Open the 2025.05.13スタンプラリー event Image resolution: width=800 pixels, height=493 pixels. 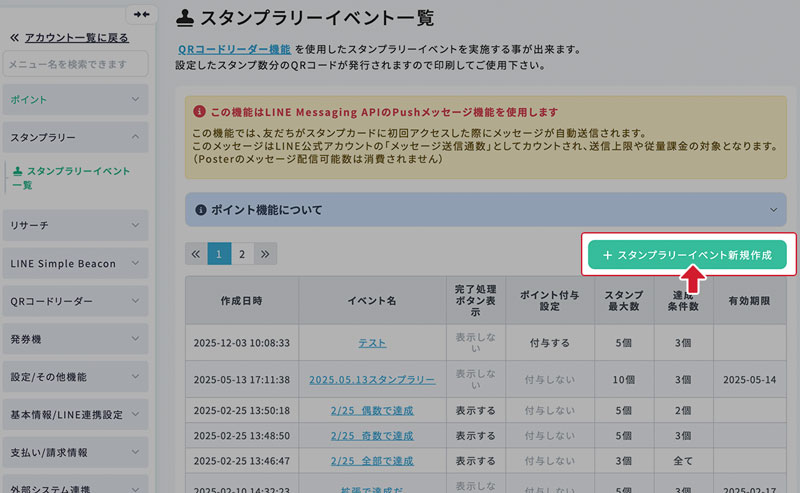[x=372, y=380]
